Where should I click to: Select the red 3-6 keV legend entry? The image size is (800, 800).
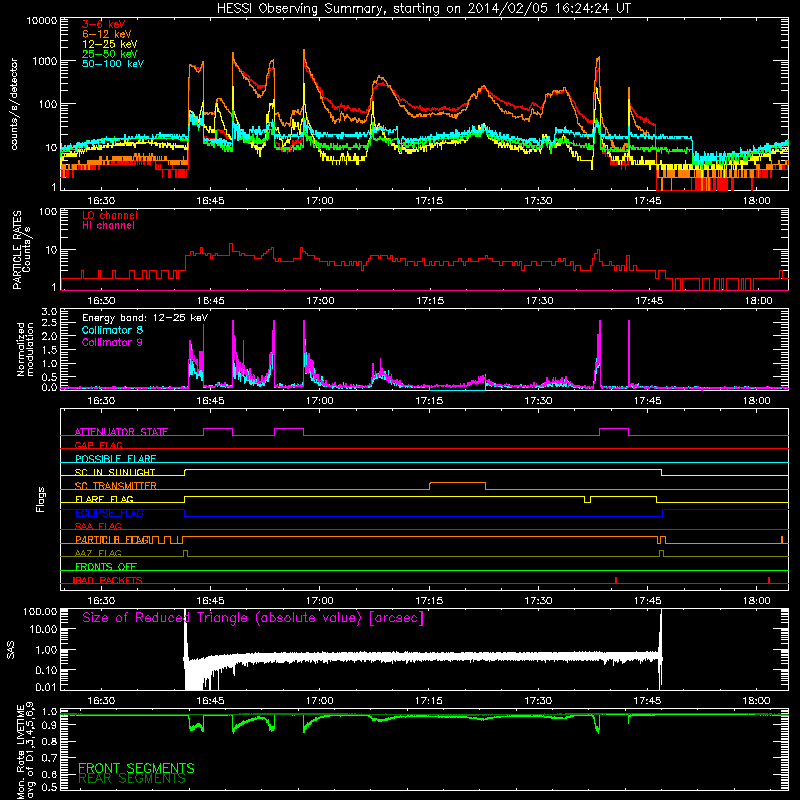[103, 24]
